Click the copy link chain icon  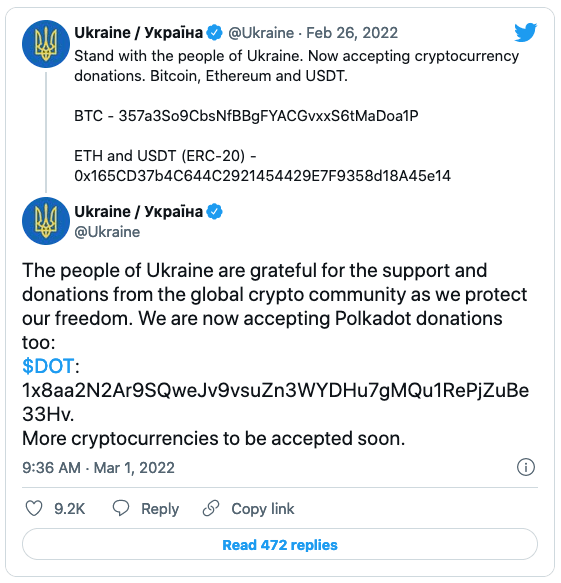pyautogui.click(x=211, y=508)
